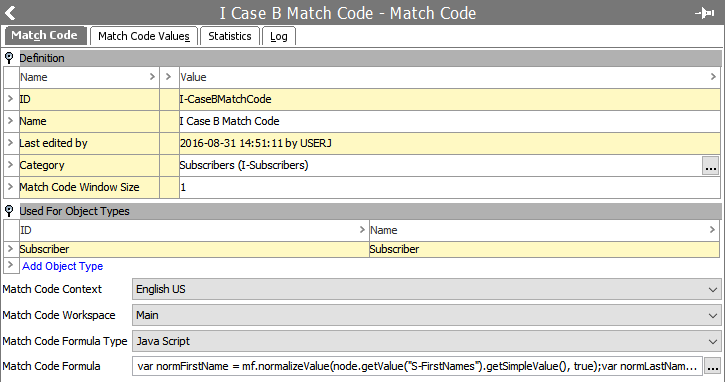This screenshot has height=382, width=725.
Task: Click the ID row arrow marker
Action: point(10,99)
